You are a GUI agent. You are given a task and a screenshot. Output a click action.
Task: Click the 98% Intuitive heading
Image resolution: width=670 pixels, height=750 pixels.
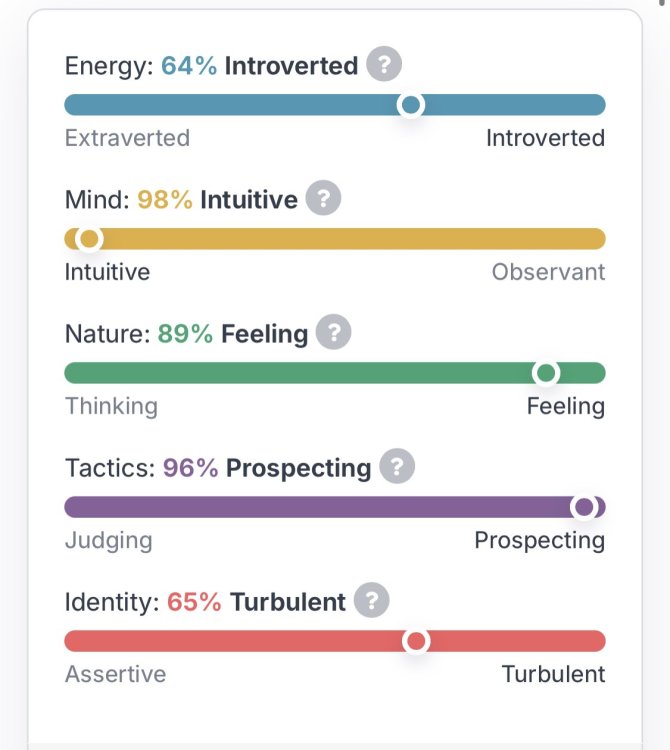pos(218,199)
